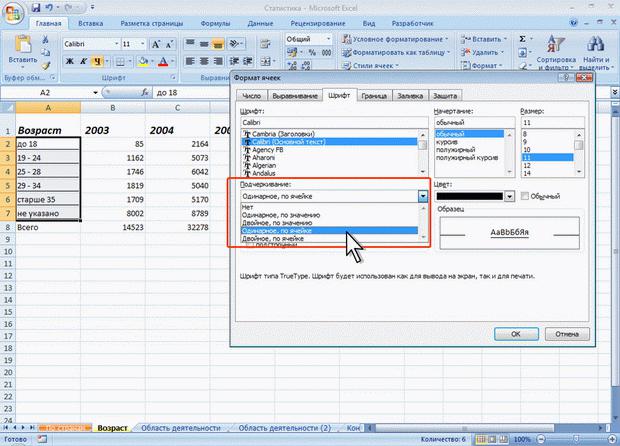Check the Обычный font checkbox
This screenshot has height=446, width=620.
pos(525,196)
